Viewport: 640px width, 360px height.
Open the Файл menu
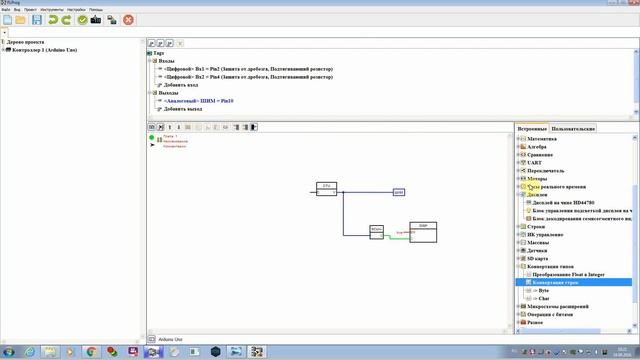6,9
